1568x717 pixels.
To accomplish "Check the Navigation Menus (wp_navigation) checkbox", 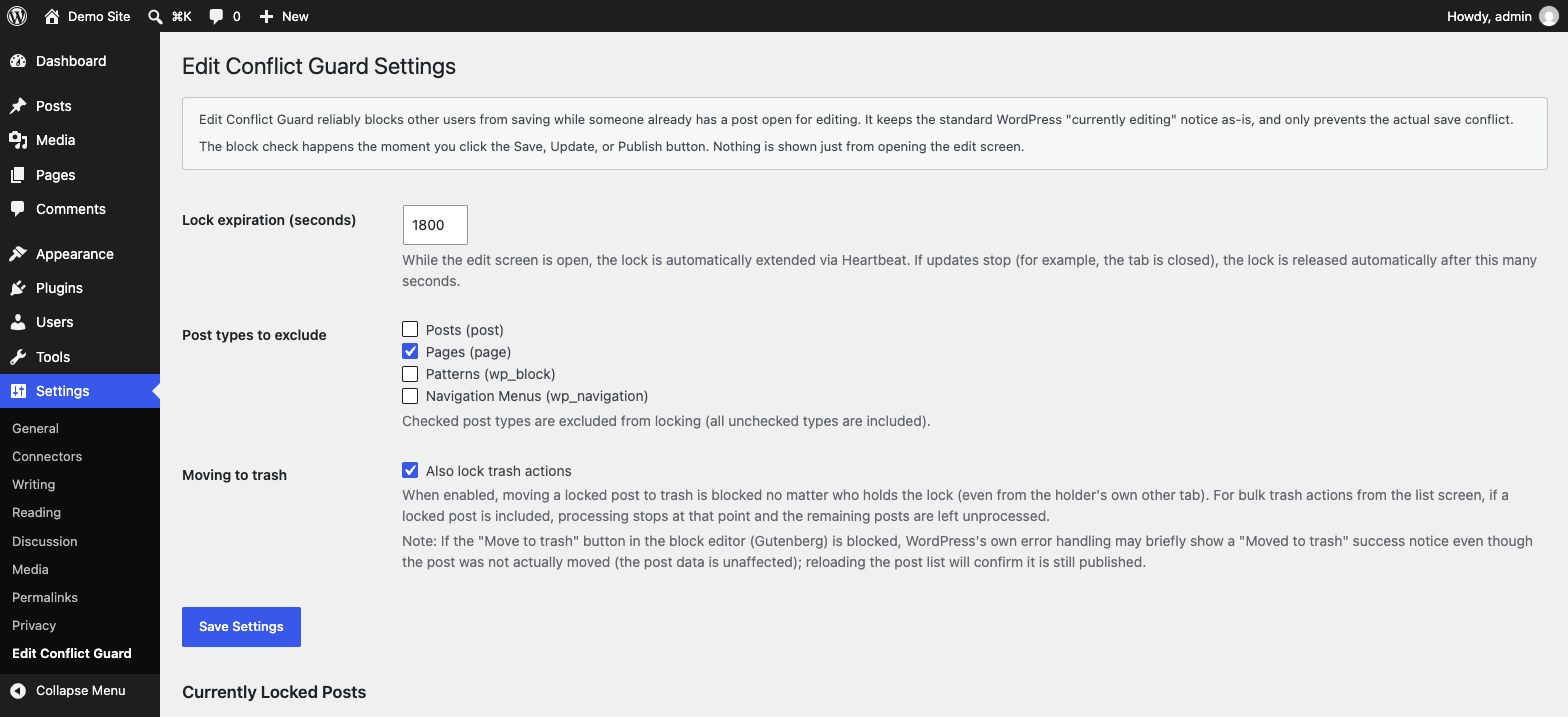I will click(x=410, y=396).
